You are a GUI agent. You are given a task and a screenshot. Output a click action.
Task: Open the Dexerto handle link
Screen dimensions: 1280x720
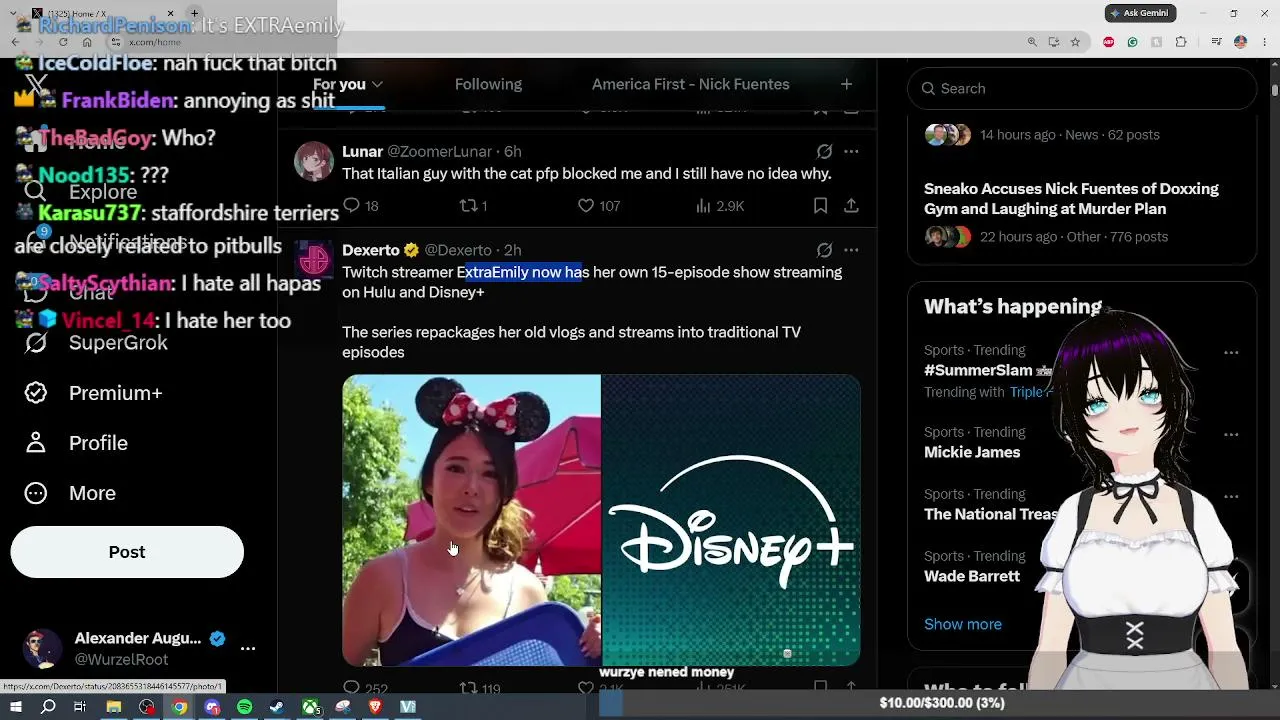click(x=458, y=250)
